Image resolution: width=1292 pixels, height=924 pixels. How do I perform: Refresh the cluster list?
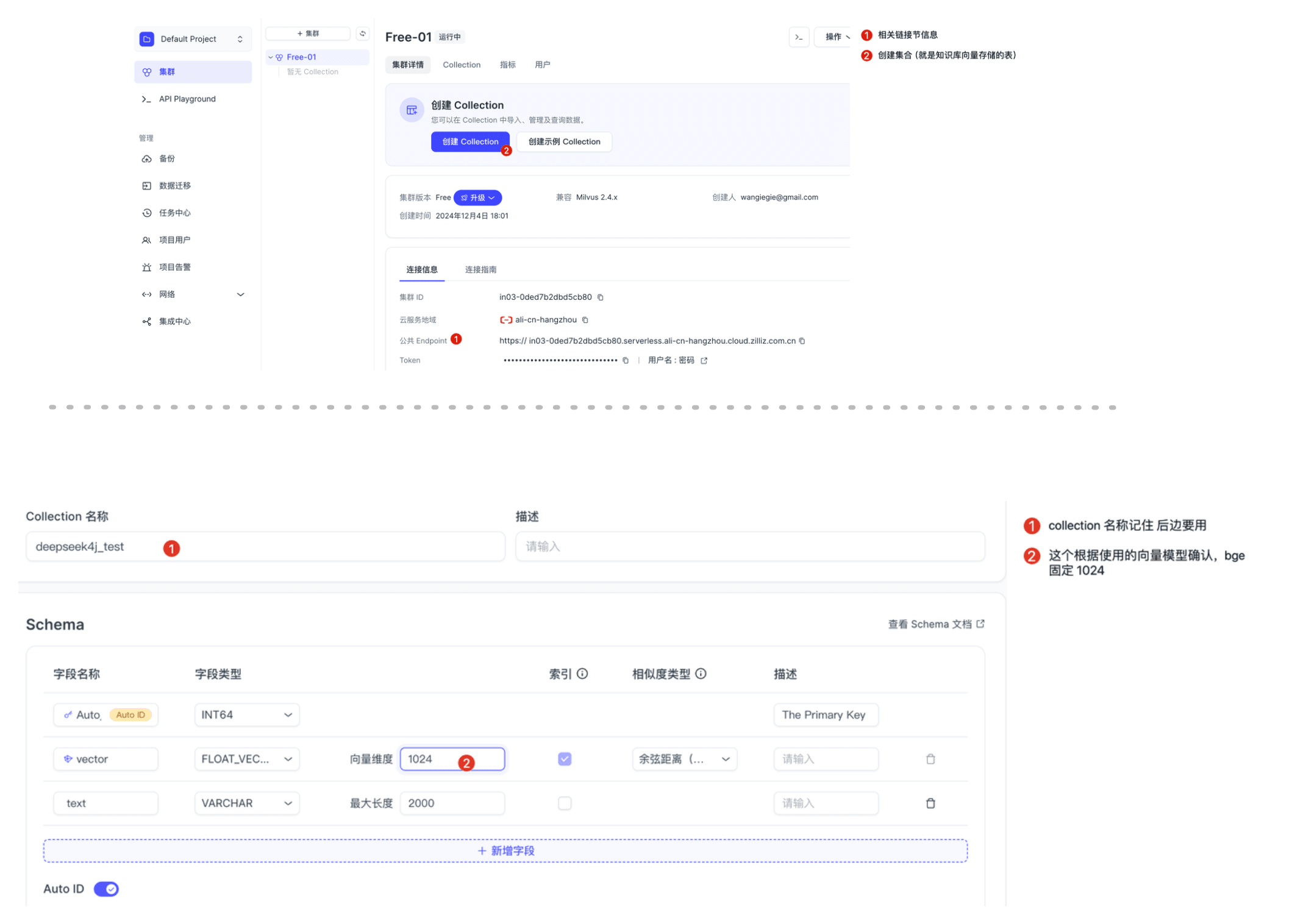[363, 34]
